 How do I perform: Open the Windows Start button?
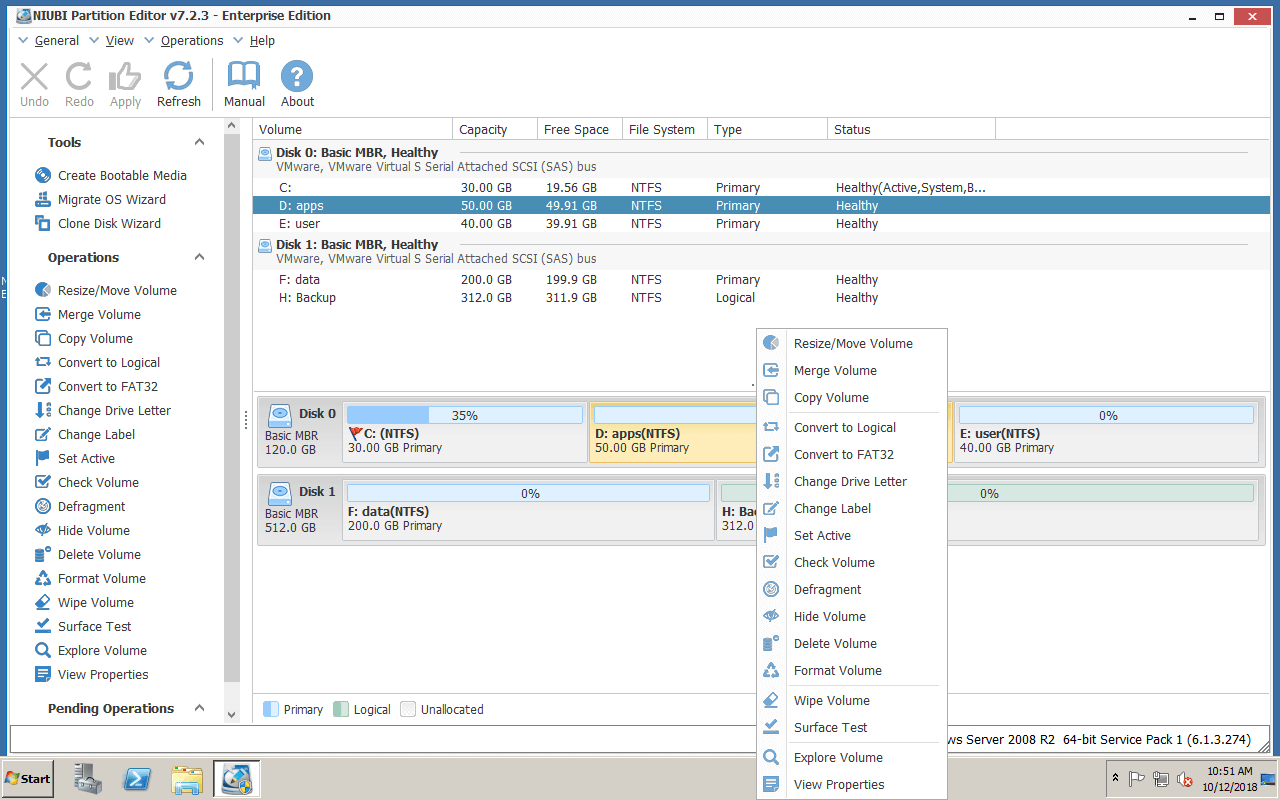26,778
